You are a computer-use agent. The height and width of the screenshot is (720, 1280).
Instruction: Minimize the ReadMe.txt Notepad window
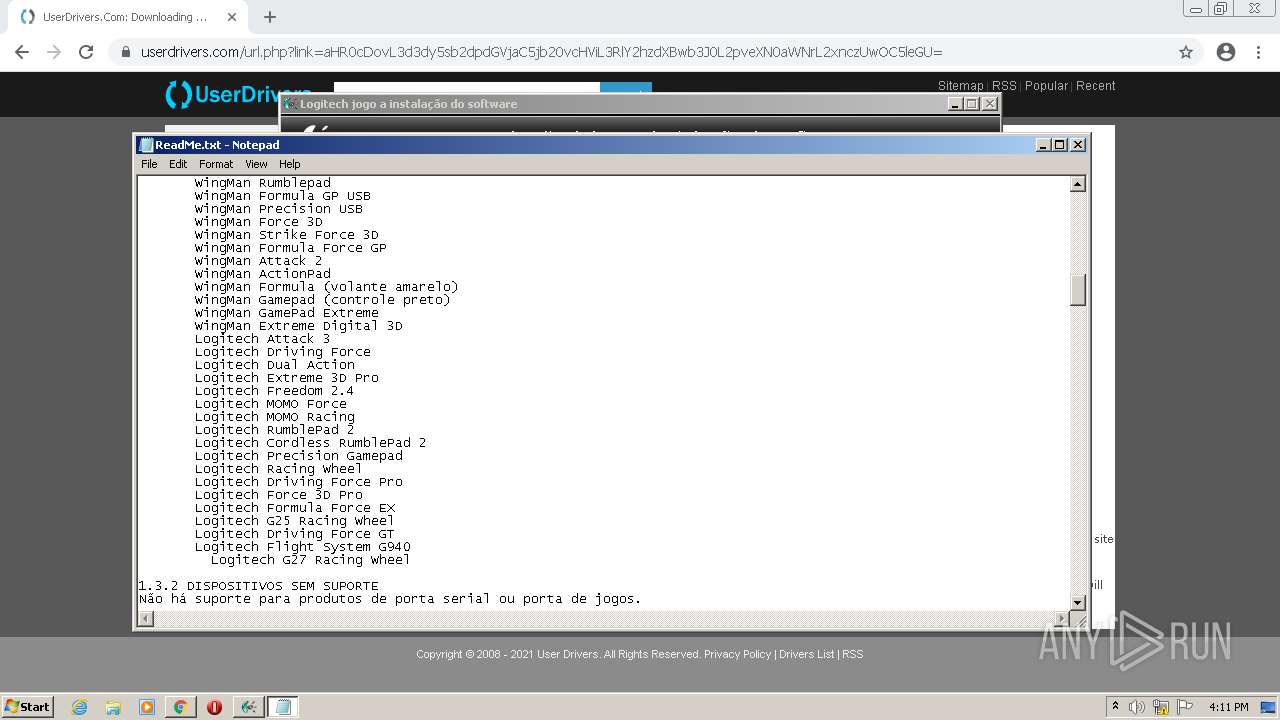(1043, 145)
